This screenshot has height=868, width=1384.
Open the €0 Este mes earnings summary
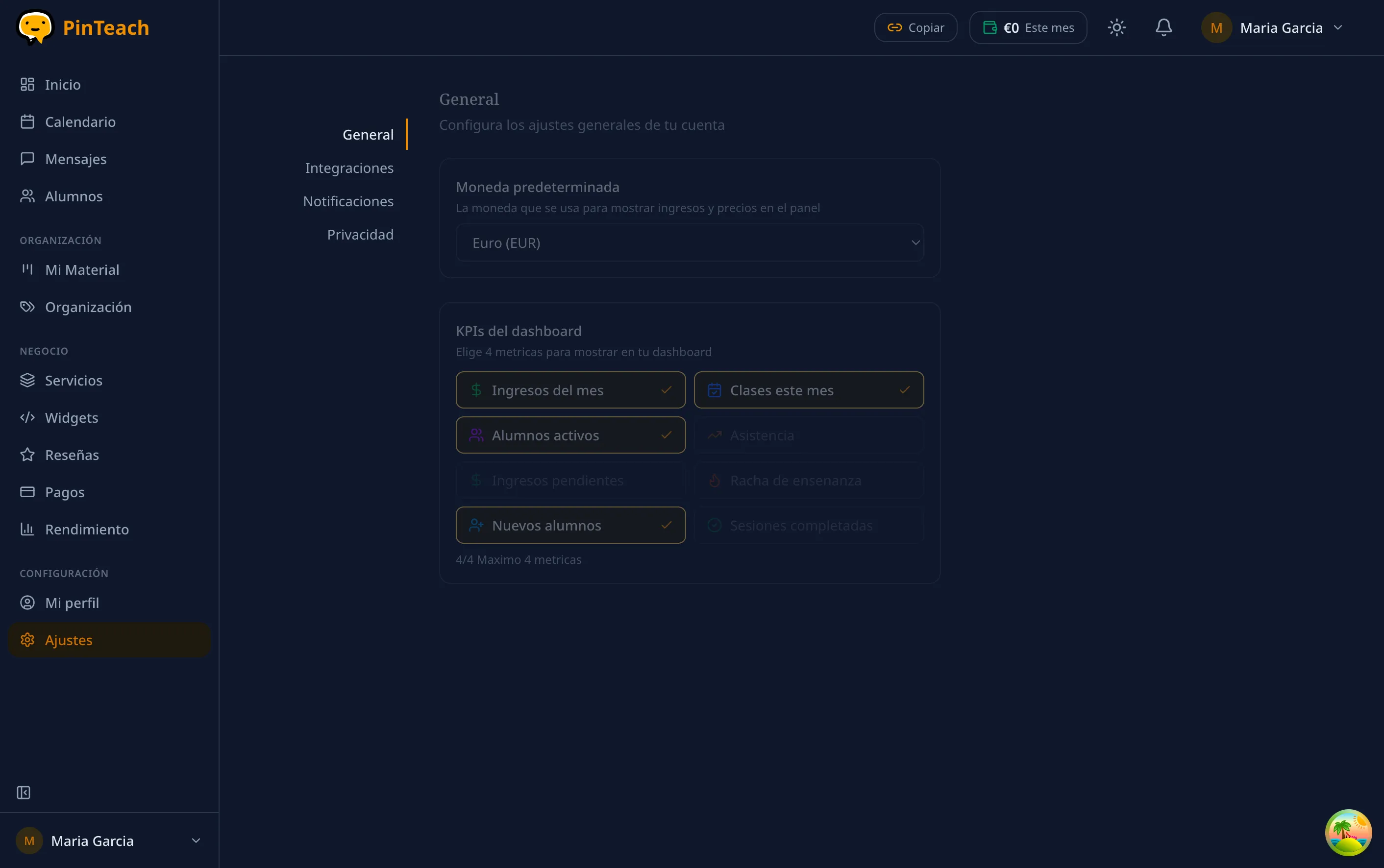point(1027,27)
